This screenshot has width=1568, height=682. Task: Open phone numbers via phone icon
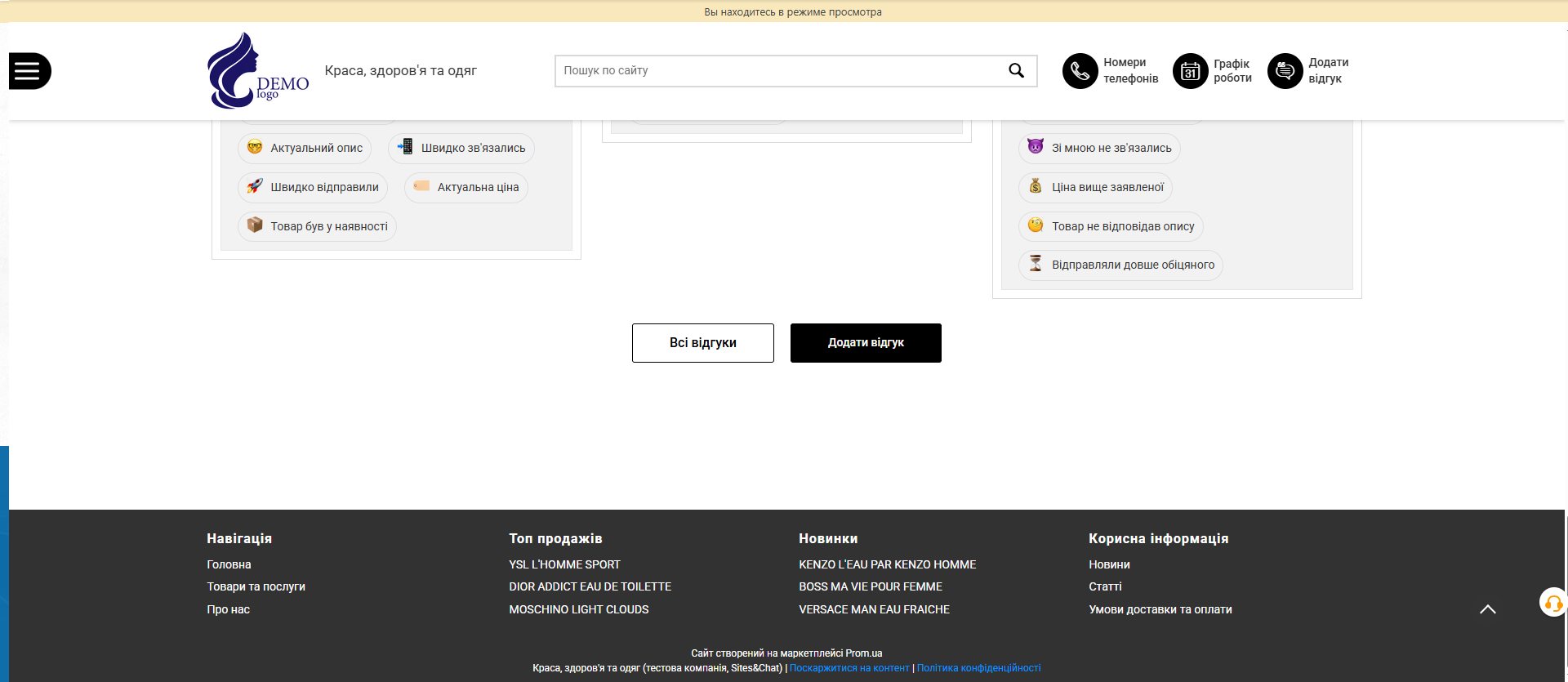(1080, 71)
